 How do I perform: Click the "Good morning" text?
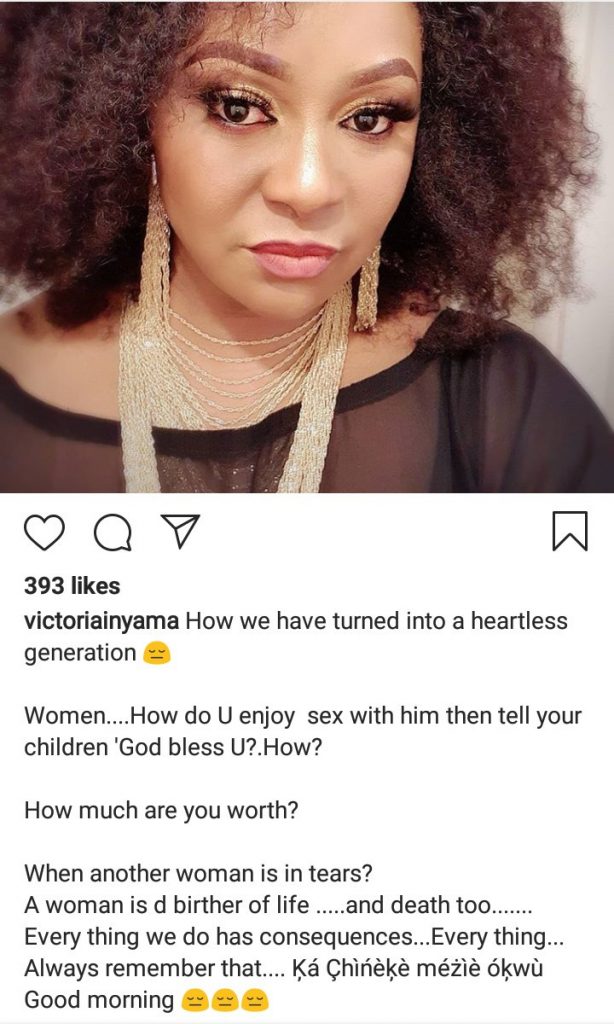(x=98, y=1000)
